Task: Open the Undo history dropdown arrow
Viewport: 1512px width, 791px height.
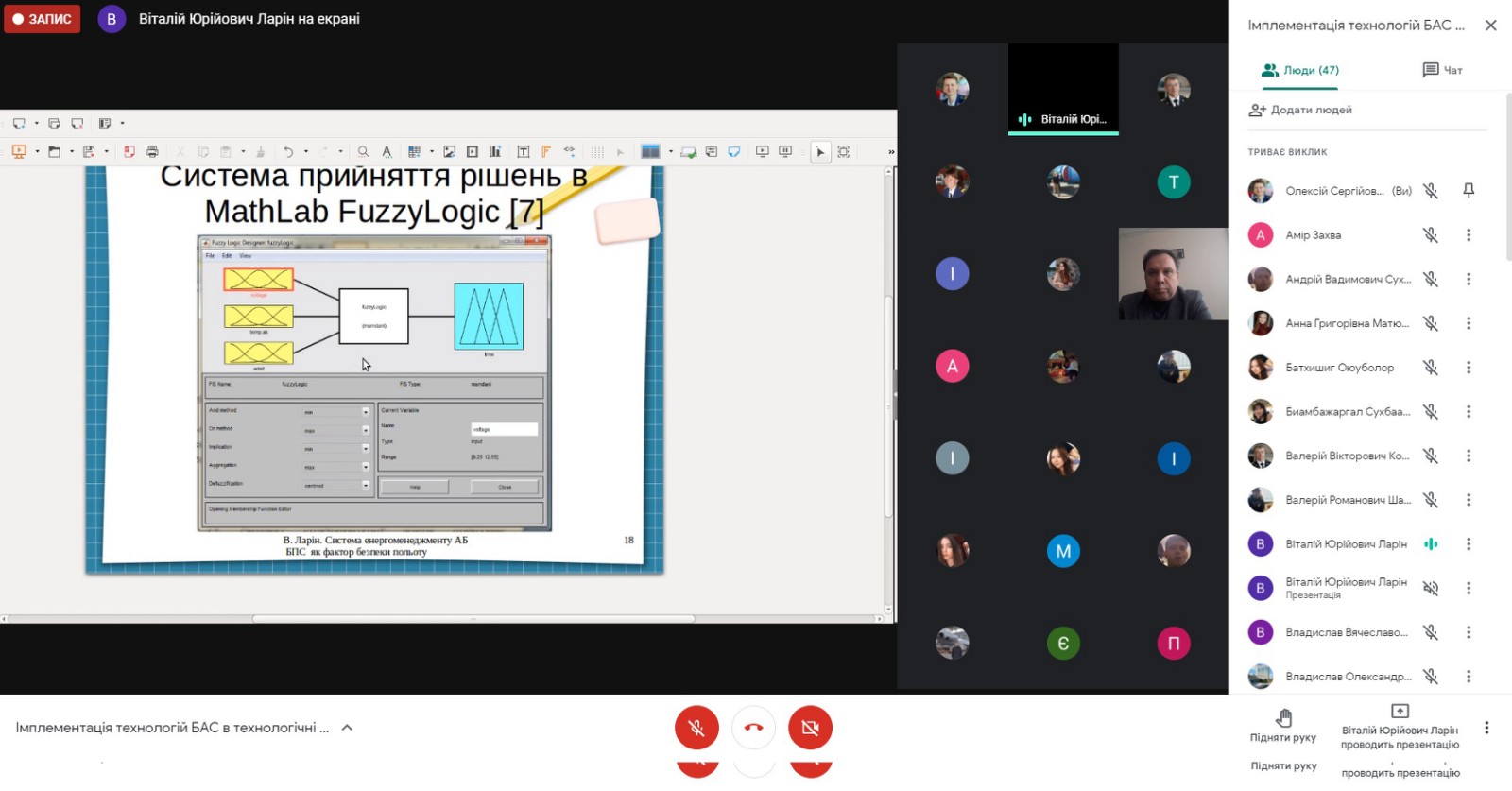Action: tap(305, 151)
